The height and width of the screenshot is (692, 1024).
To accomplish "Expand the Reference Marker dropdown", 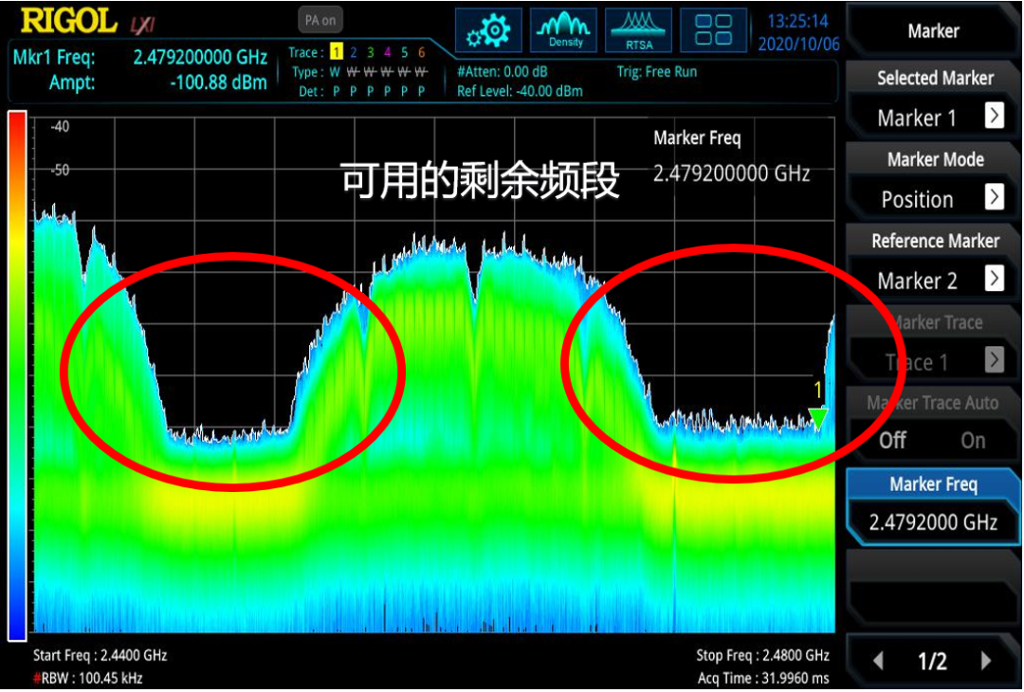I will point(993,279).
